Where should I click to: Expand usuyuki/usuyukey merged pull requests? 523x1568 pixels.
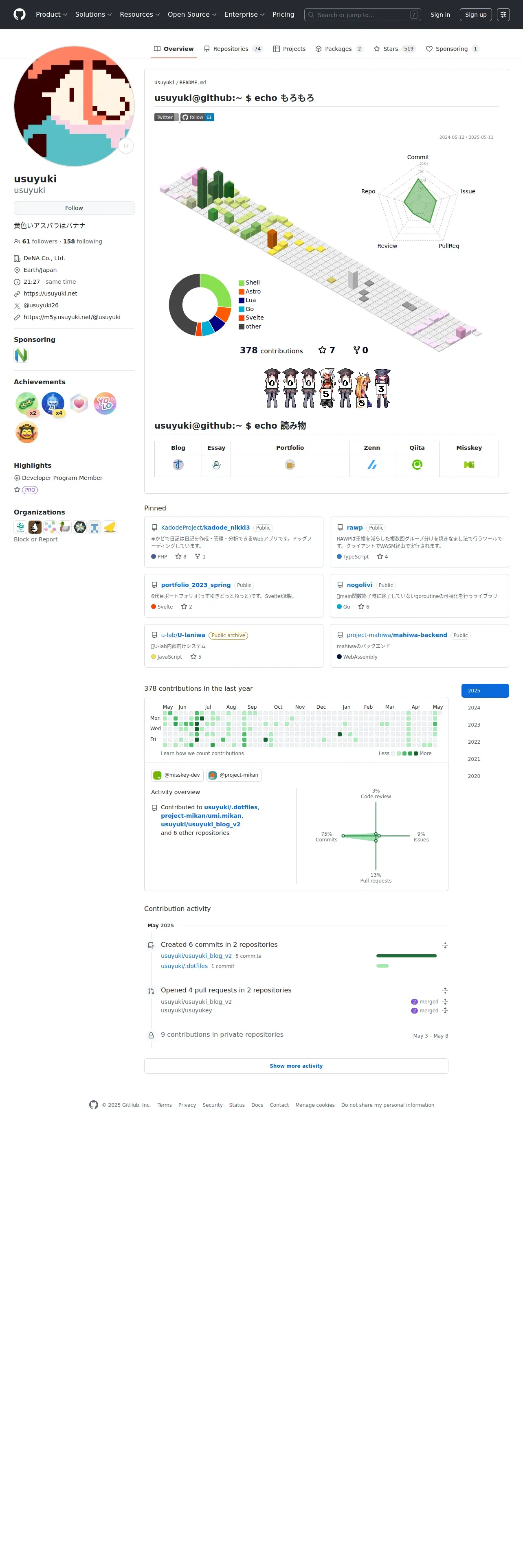[x=445, y=1010]
